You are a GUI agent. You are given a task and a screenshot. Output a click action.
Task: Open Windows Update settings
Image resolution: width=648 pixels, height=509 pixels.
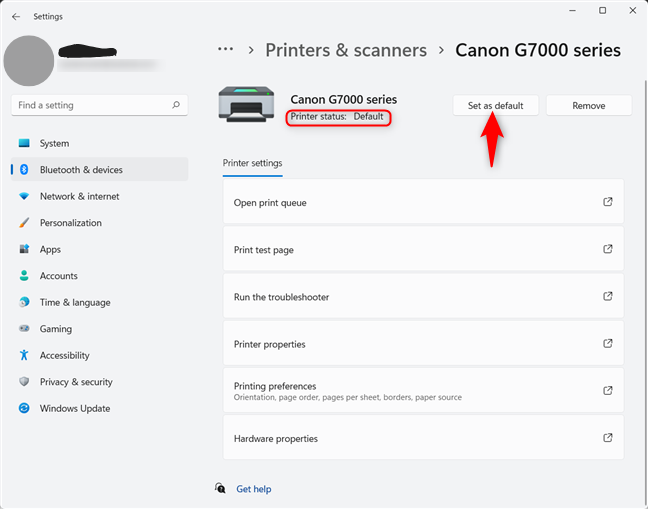pos(100,408)
